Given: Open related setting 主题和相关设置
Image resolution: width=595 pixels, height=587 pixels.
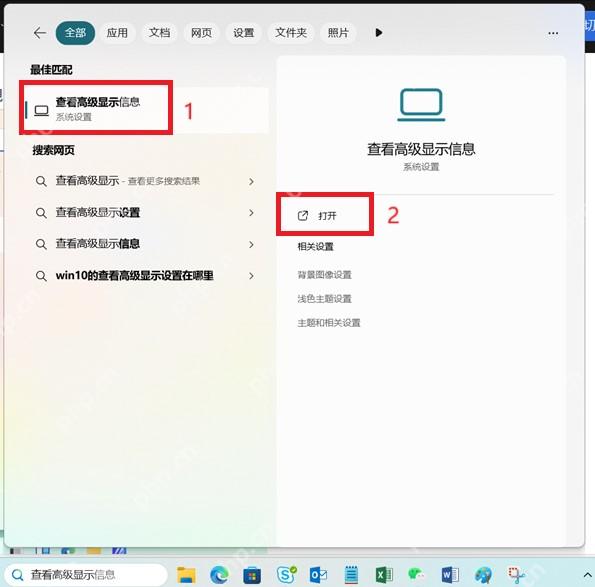Looking at the screenshot, I should pyautogui.click(x=329, y=323).
